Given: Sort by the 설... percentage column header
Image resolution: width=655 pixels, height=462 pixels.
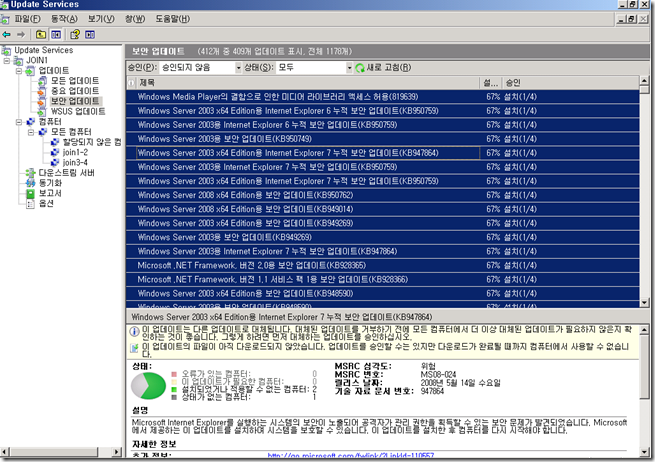Looking at the screenshot, I should (x=491, y=83).
